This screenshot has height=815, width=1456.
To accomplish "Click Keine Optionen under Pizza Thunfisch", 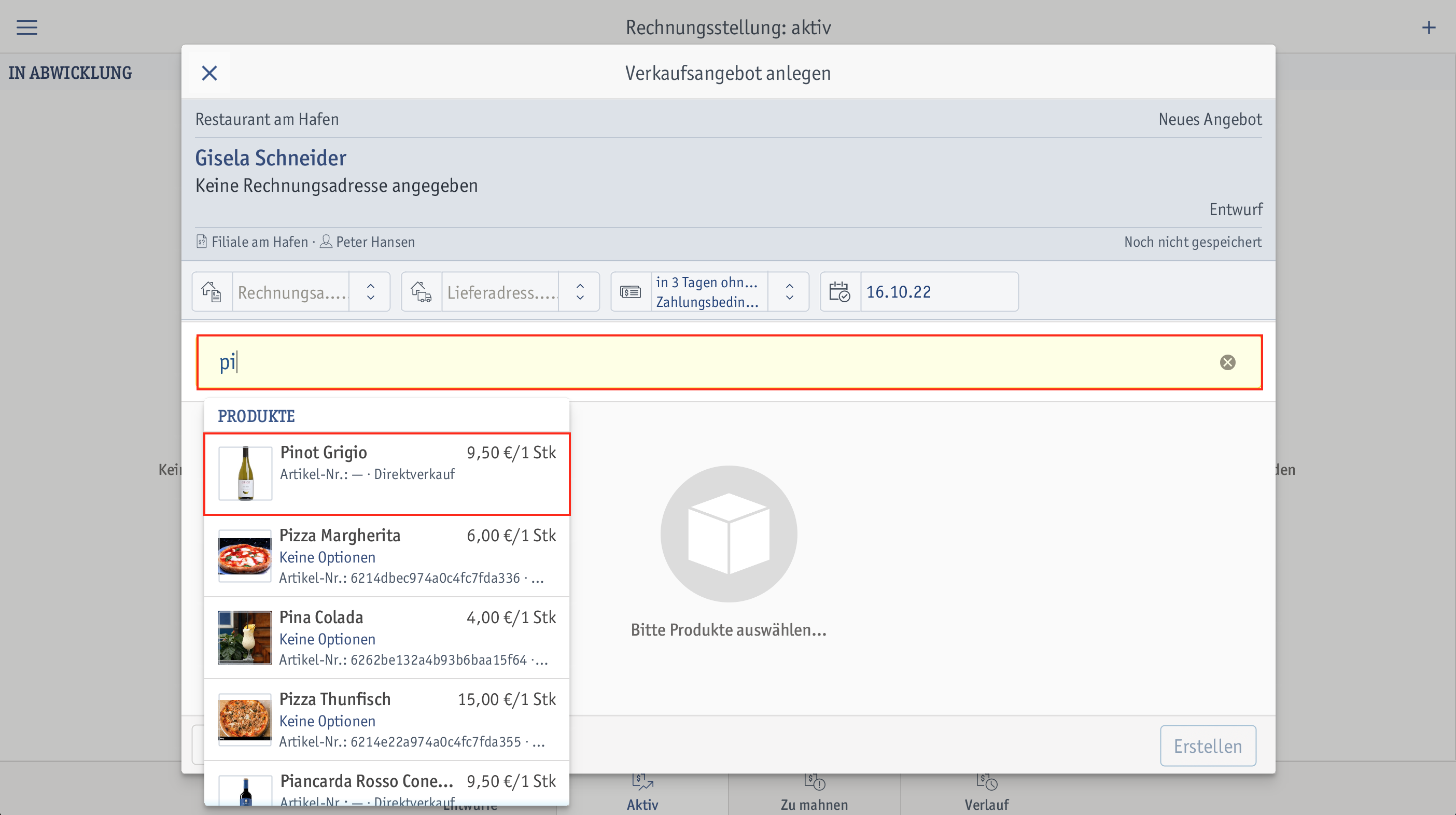I will pyautogui.click(x=327, y=721).
